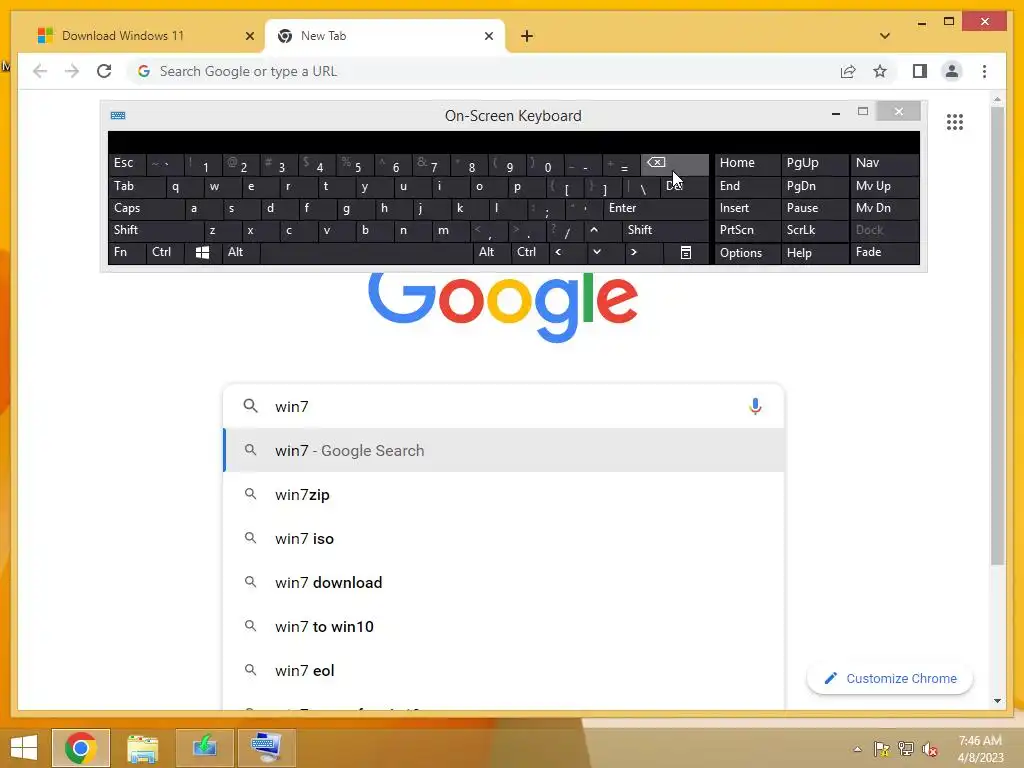Open a new tab with plus button
1024x768 pixels.
pos(527,36)
